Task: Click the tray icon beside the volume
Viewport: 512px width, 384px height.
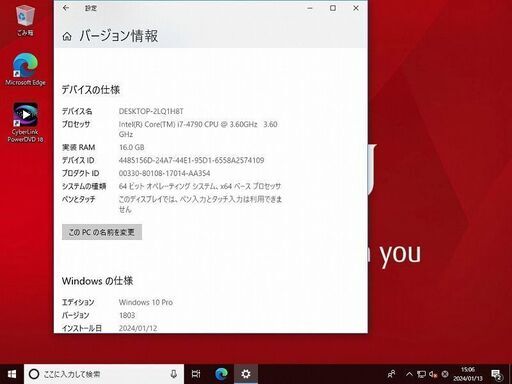Action: pos(445,374)
